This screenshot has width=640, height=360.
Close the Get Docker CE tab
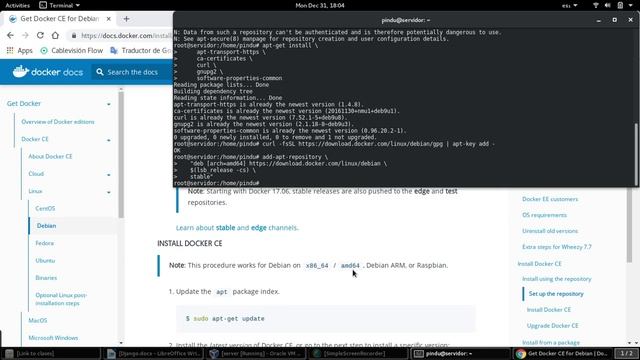109,19
